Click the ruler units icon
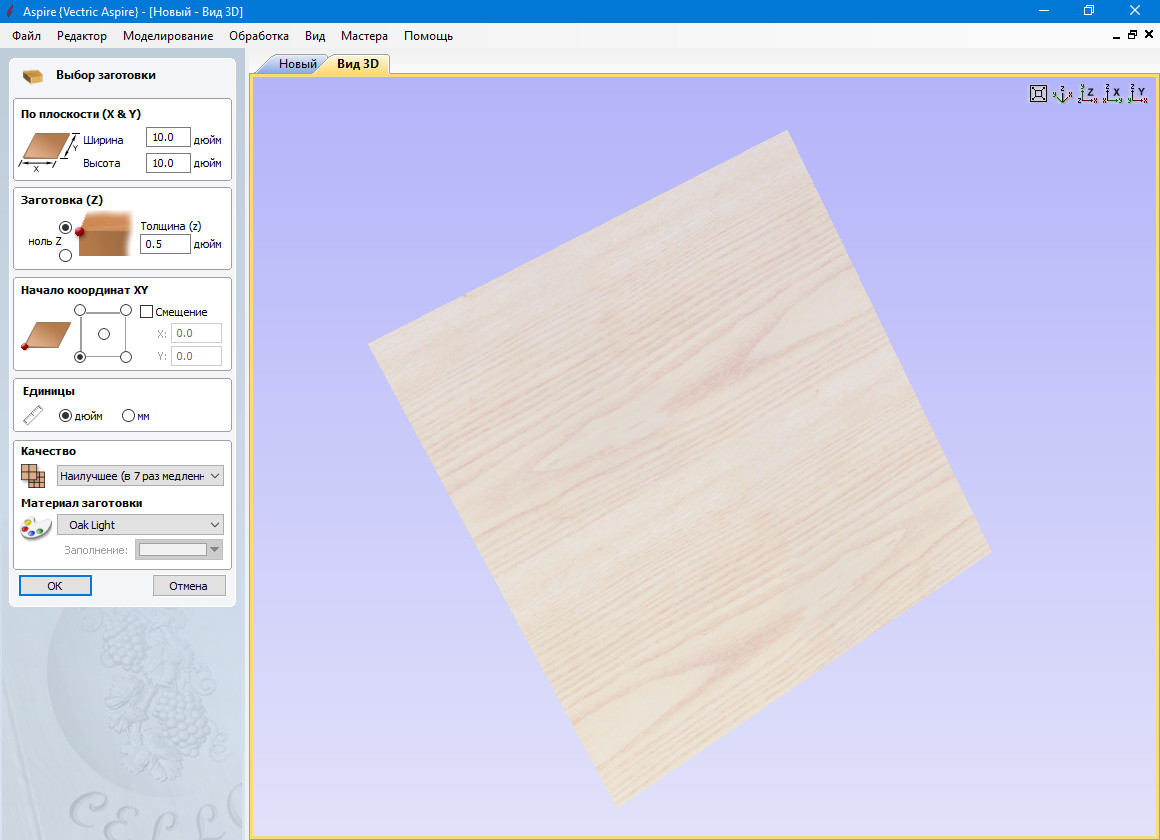The height and width of the screenshot is (840, 1160). (x=34, y=416)
